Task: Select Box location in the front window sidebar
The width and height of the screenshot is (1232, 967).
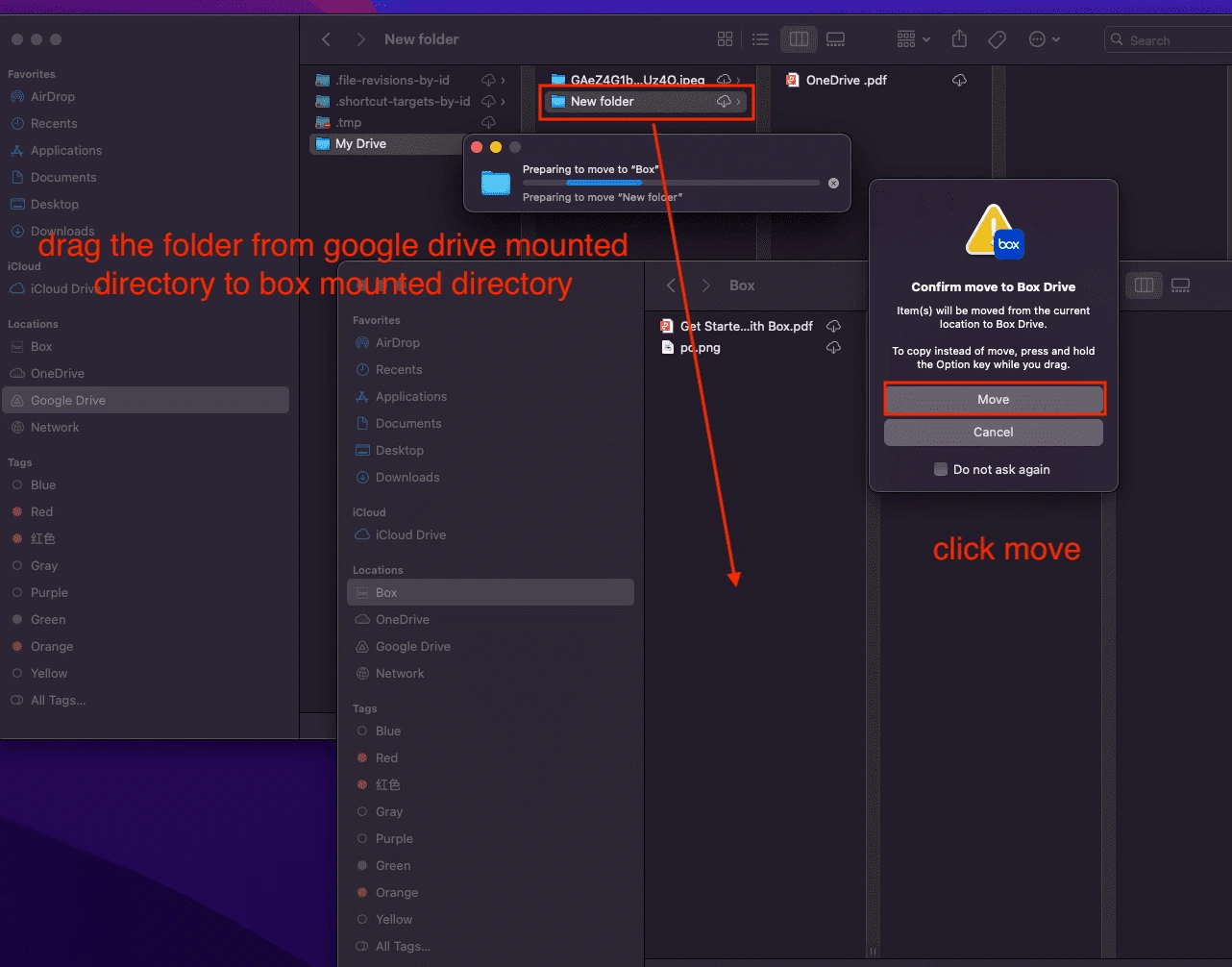Action: (490, 592)
